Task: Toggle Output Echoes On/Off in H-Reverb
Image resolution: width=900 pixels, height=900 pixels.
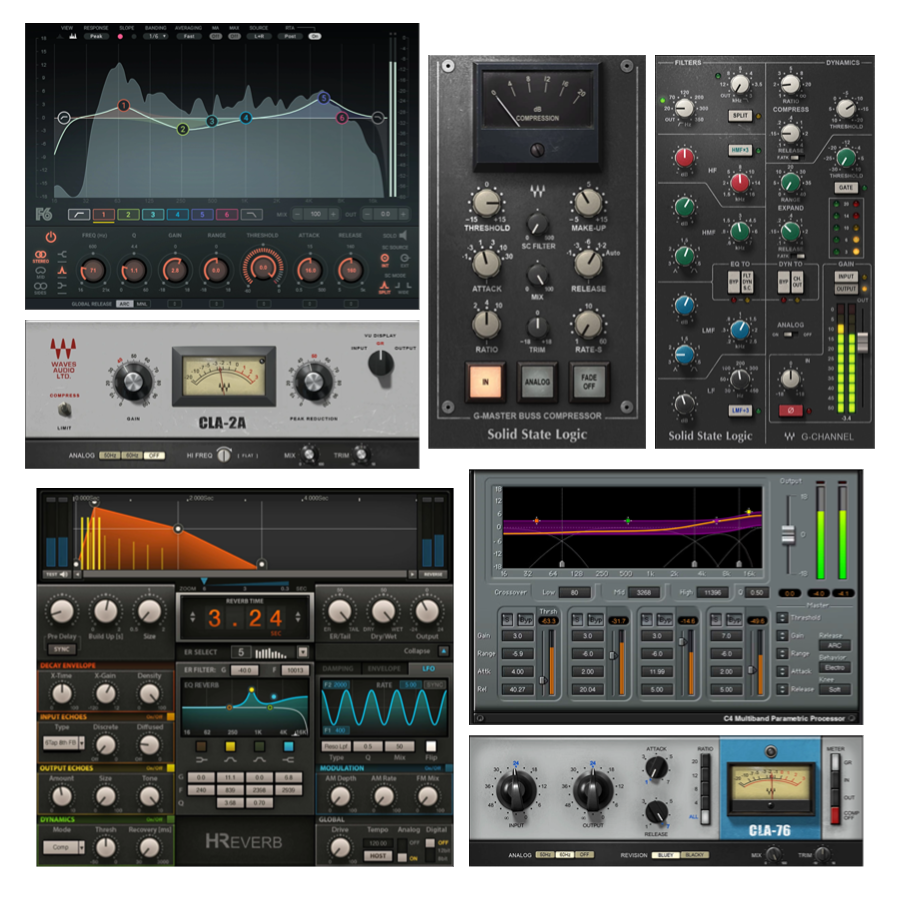Action: (170, 768)
